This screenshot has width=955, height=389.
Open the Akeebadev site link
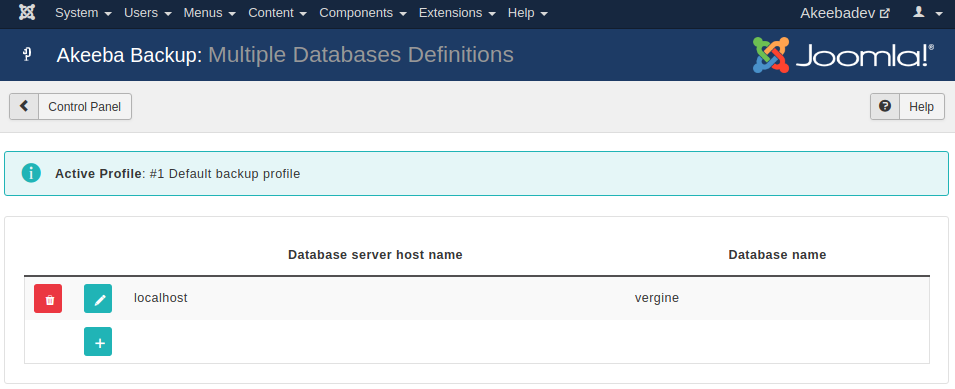pos(845,13)
